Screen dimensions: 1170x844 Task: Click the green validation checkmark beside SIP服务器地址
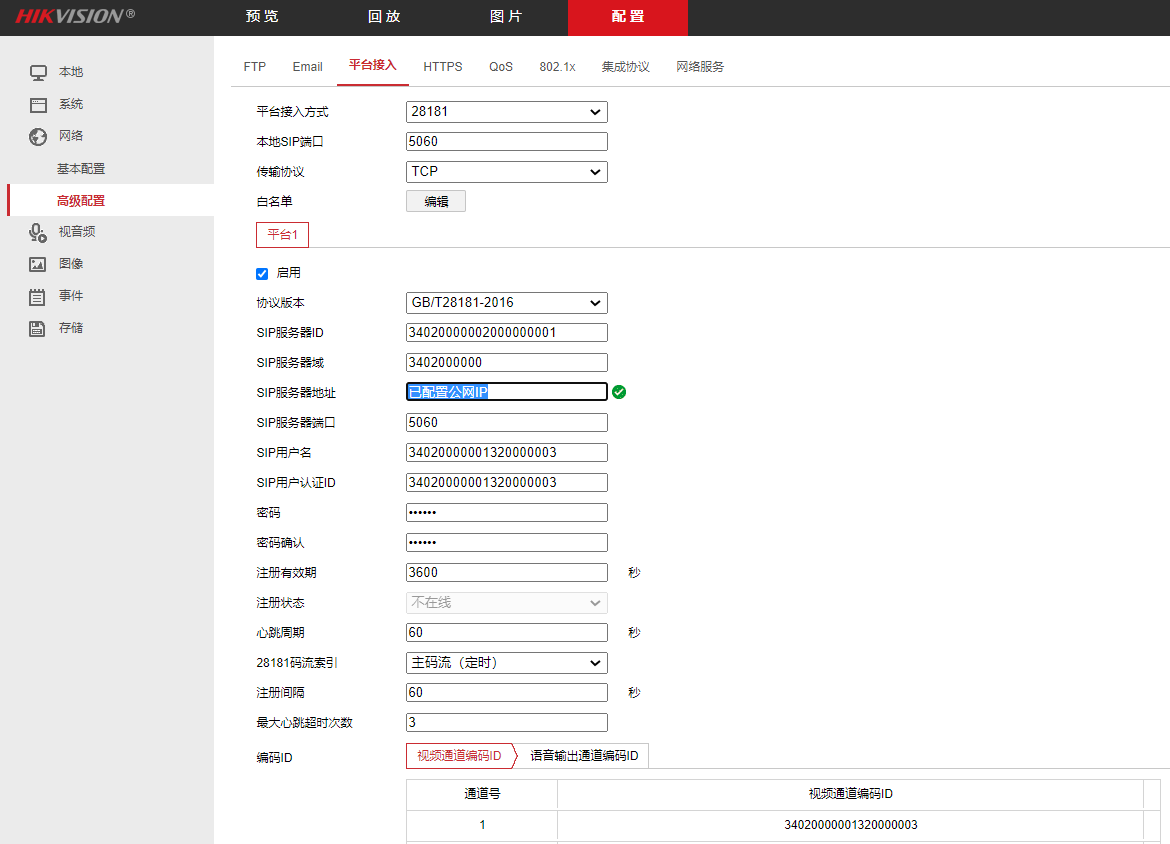pos(618,392)
